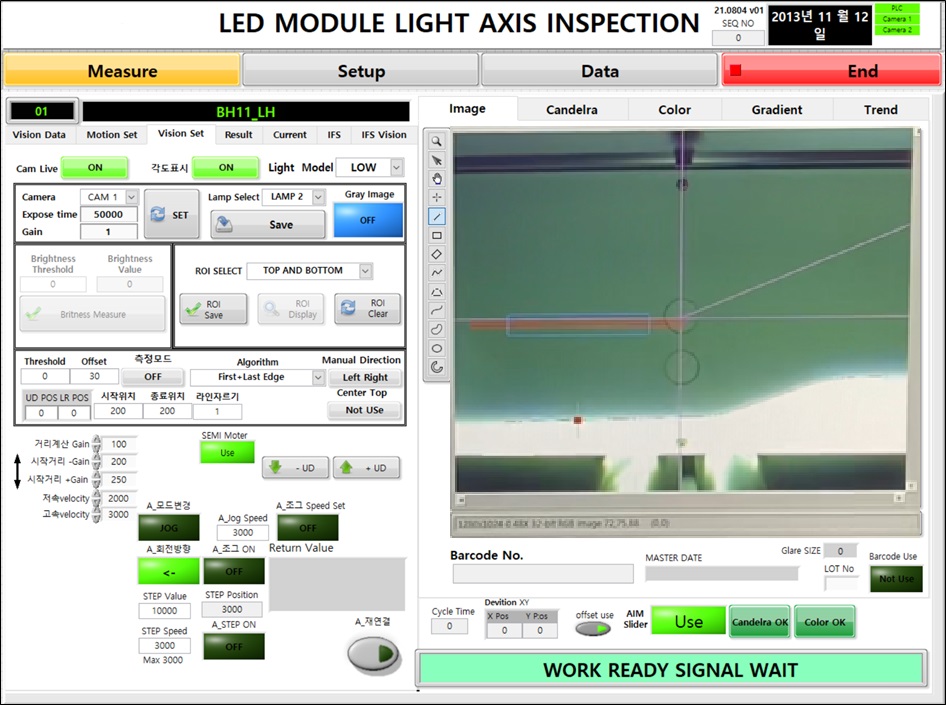Toggle the offset use switch

tap(593, 629)
